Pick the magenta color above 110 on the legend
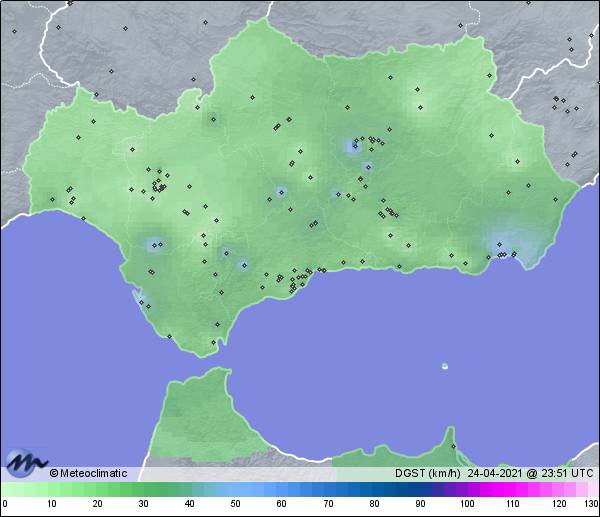Screen dimensions: 600x517 (x=510, y=489)
